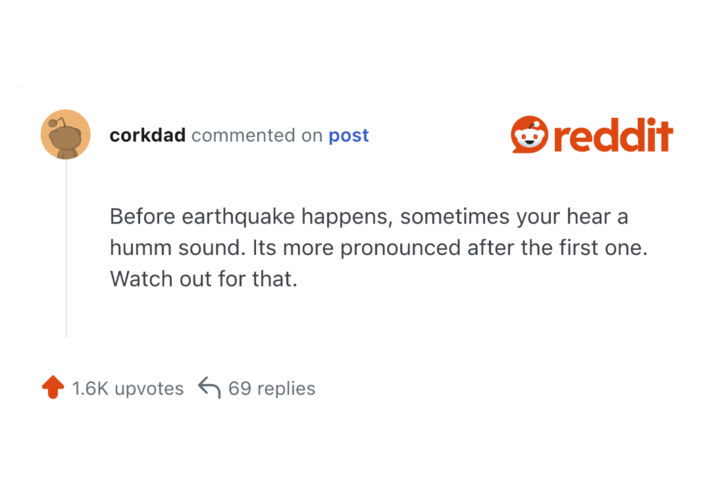Click the reply arrow icon
The height and width of the screenshot is (498, 716).
click(209, 388)
